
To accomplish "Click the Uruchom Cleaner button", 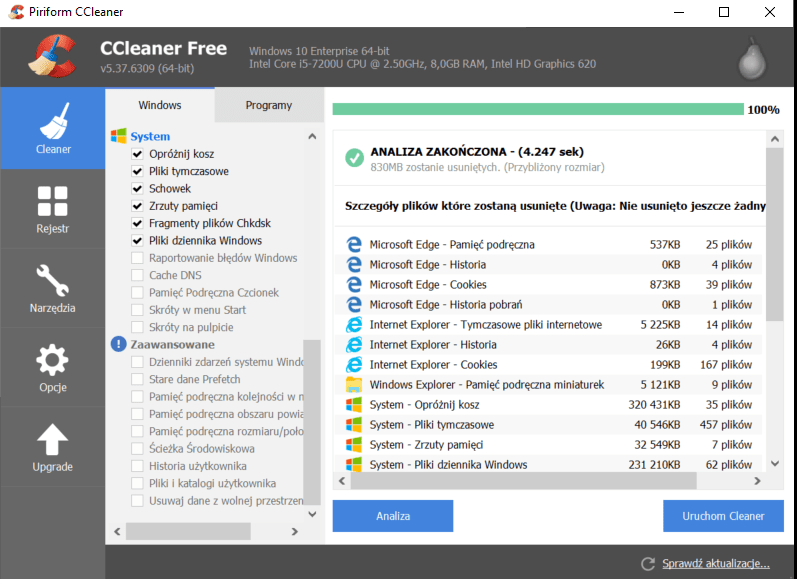I will tap(722, 516).
